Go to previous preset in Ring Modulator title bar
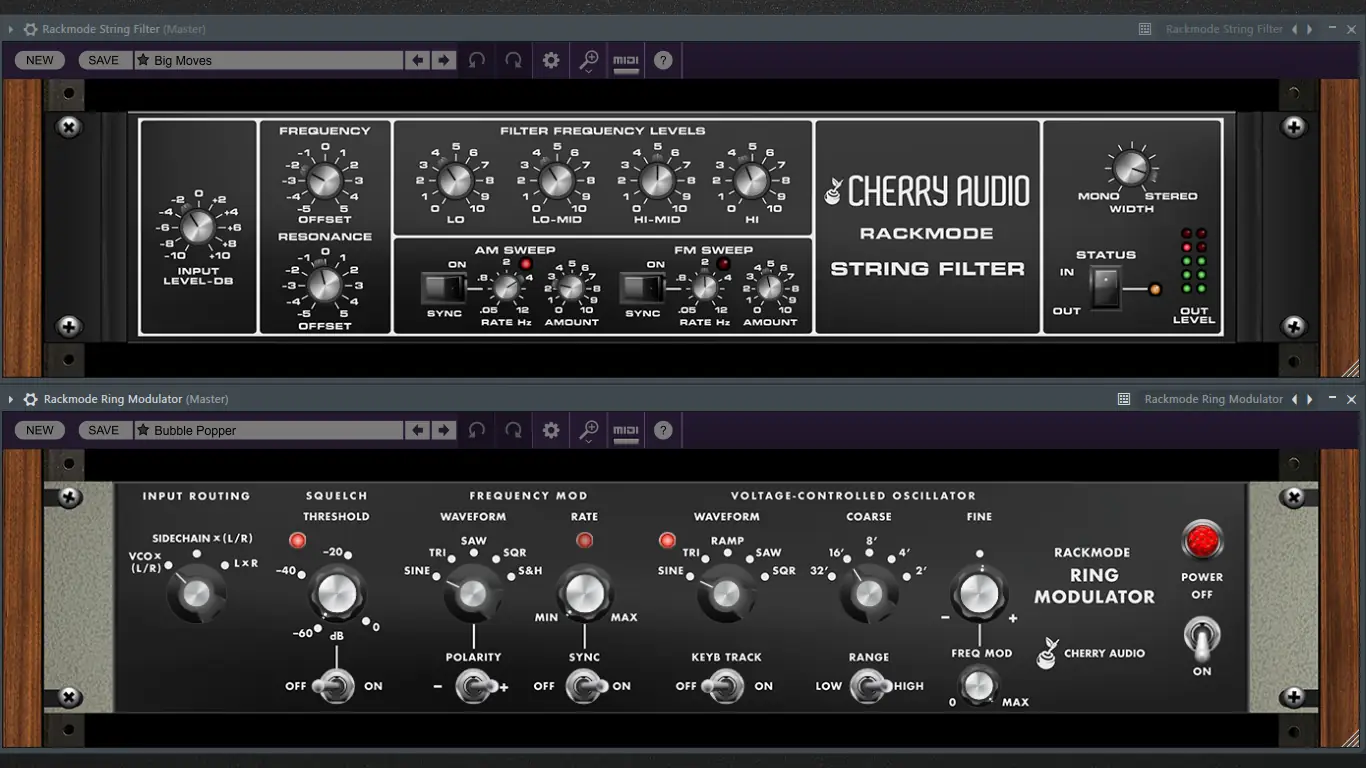The height and width of the screenshot is (768, 1366). tap(1295, 399)
